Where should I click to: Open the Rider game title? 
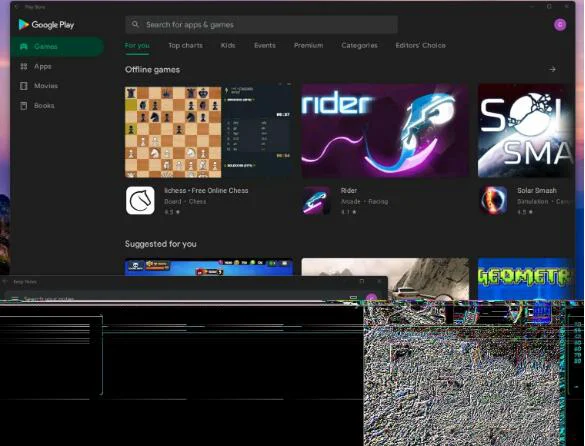(x=348, y=190)
